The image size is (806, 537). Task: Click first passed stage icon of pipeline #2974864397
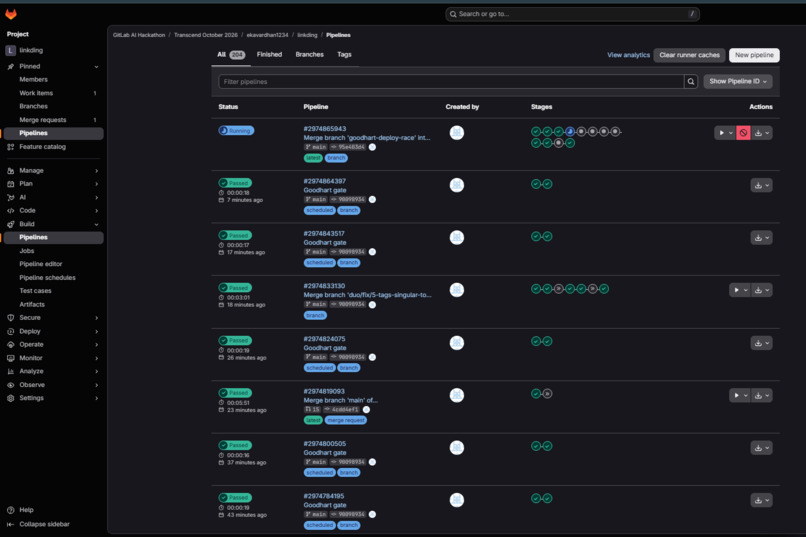[x=536, y=184]
